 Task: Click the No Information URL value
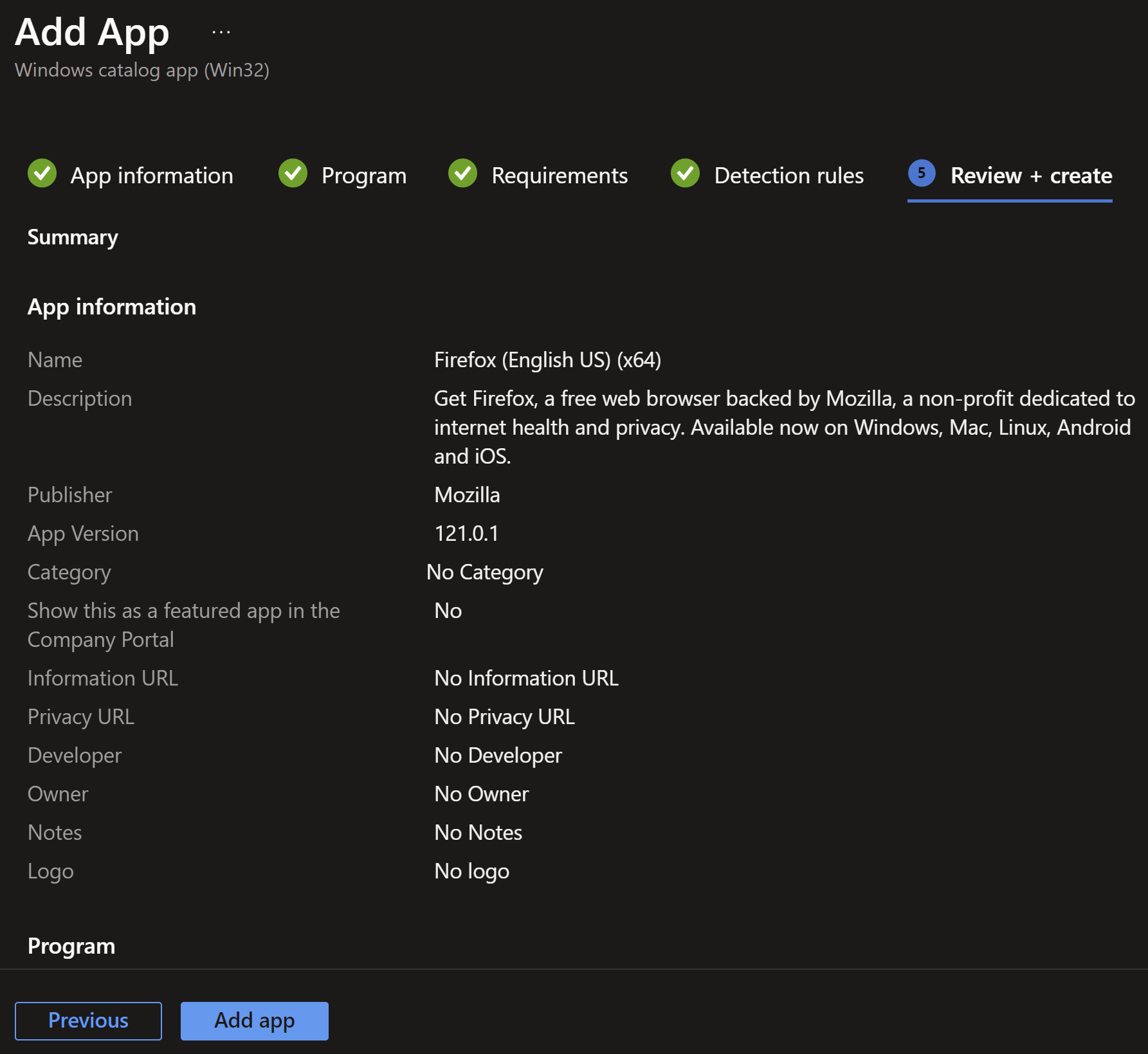pos(526,678)
